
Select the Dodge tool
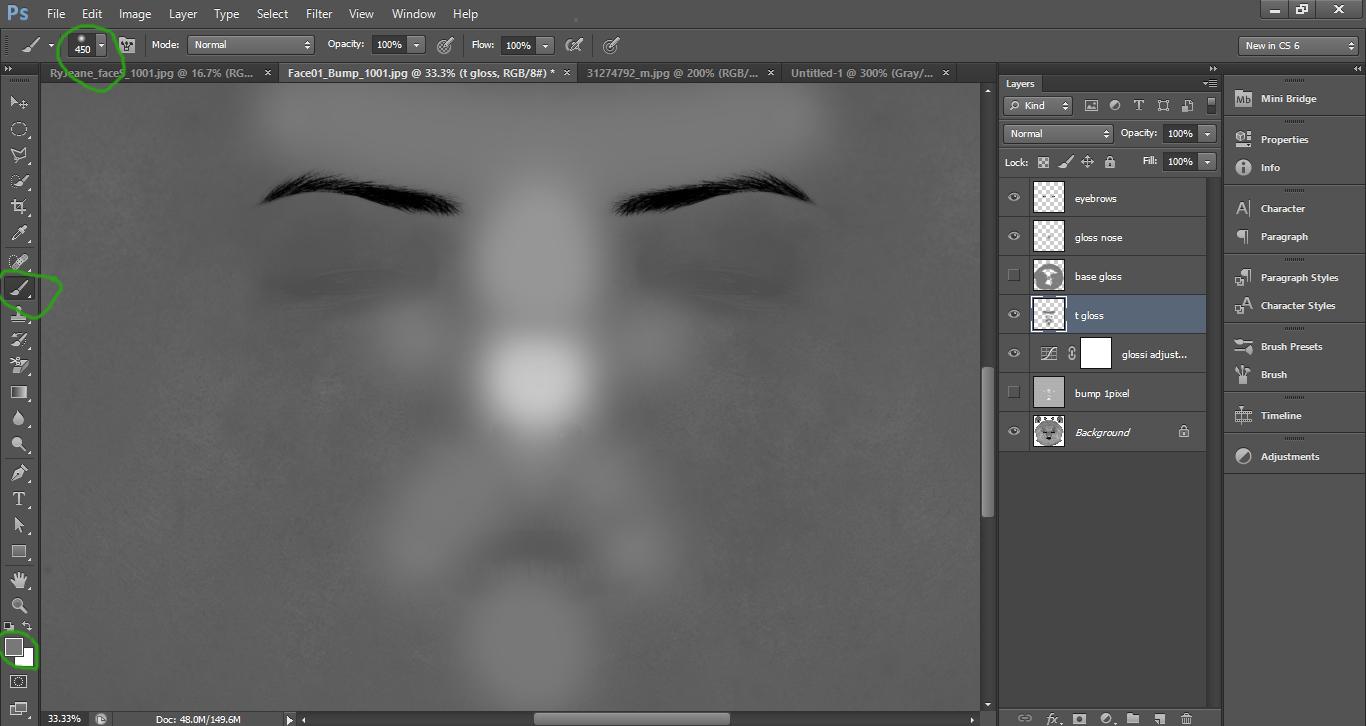[x=18, y=445]
